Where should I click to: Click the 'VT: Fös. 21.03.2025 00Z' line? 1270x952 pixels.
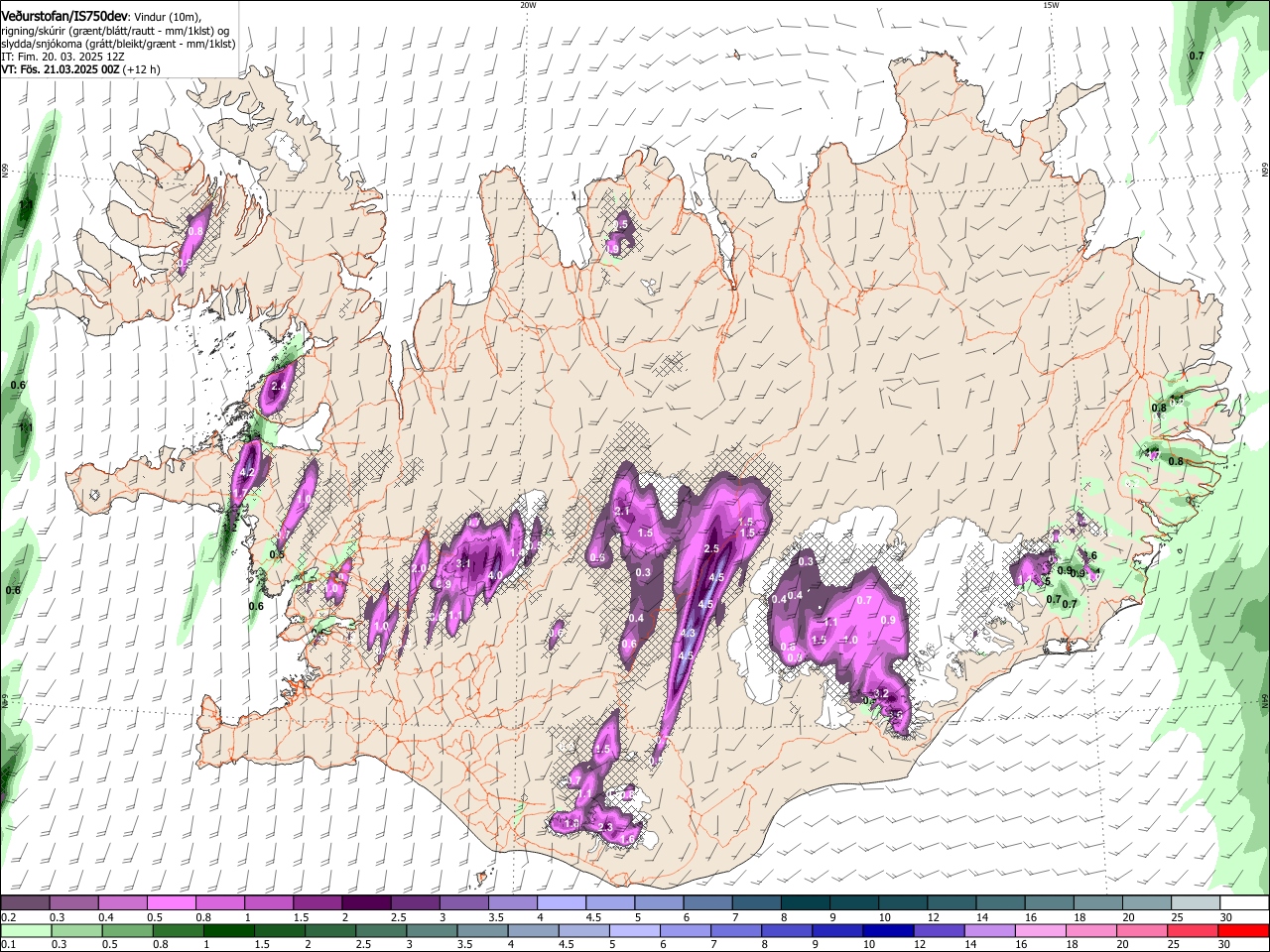click(61, 69)
